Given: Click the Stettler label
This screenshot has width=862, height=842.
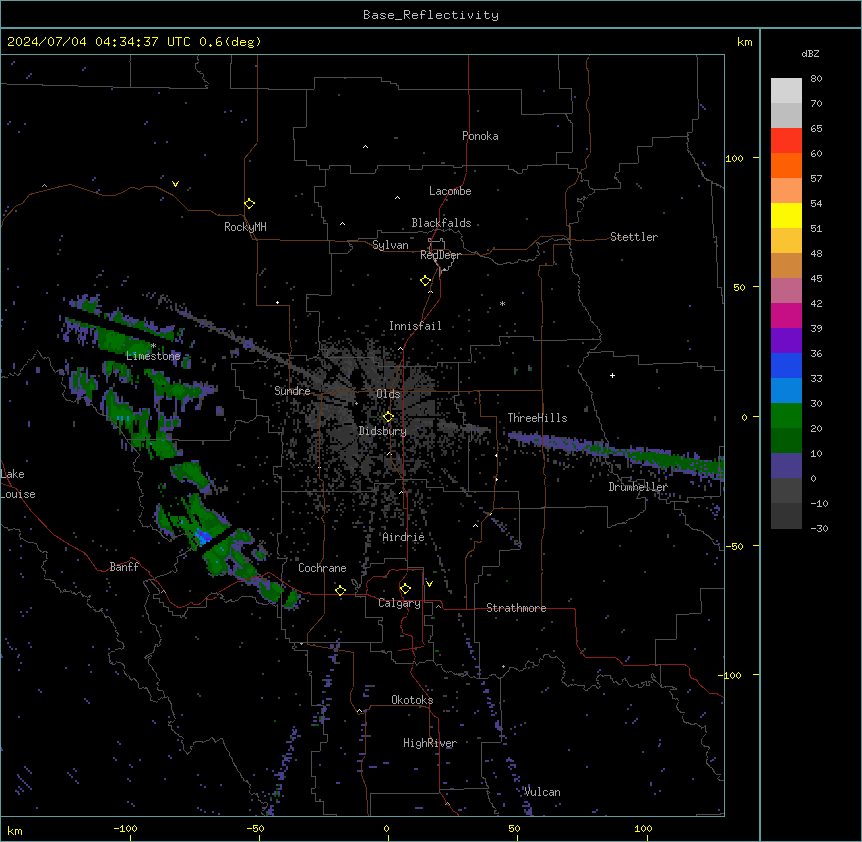Looking at the screenshot, I should pyautogui.click(x=634, y=237).
